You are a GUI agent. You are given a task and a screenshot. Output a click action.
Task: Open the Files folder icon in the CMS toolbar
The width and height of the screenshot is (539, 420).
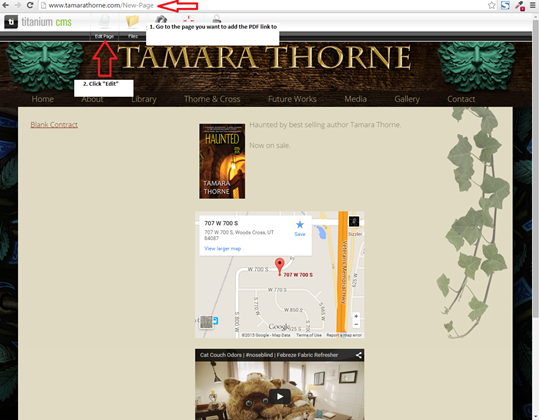tap(132, 21)
